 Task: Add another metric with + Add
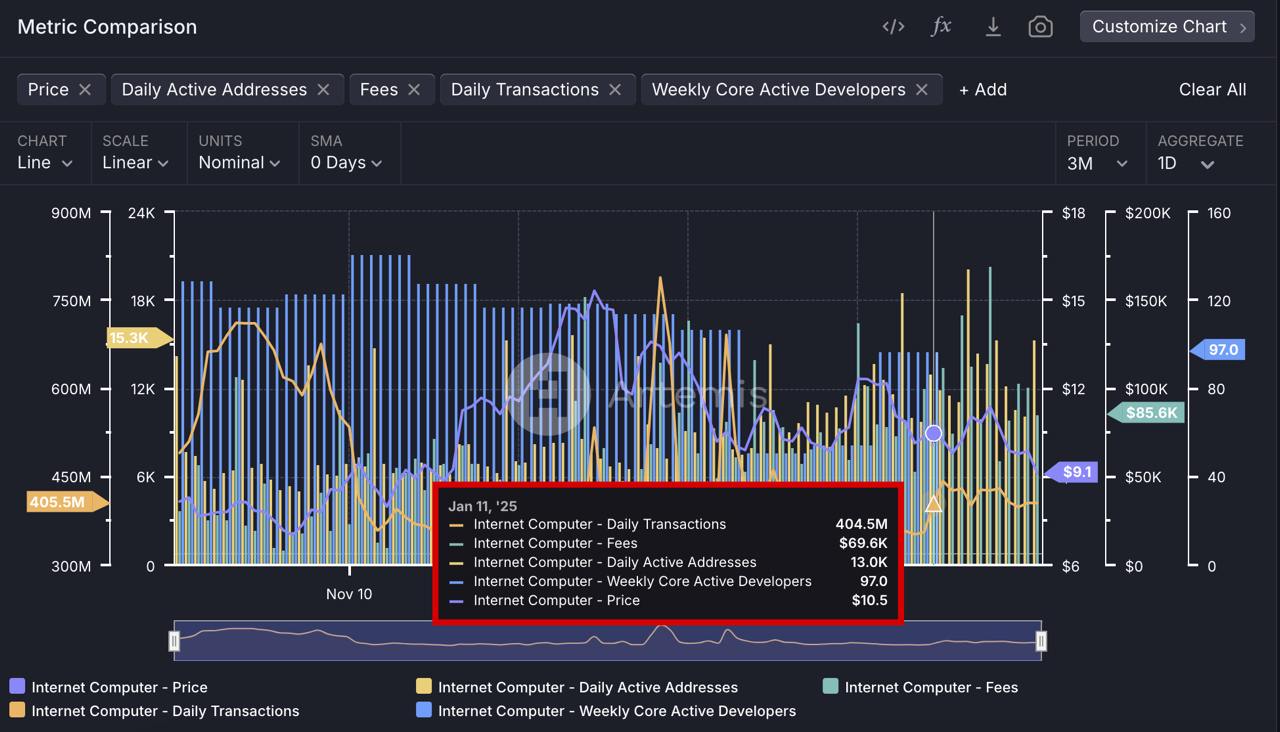(x=983, y=89)
